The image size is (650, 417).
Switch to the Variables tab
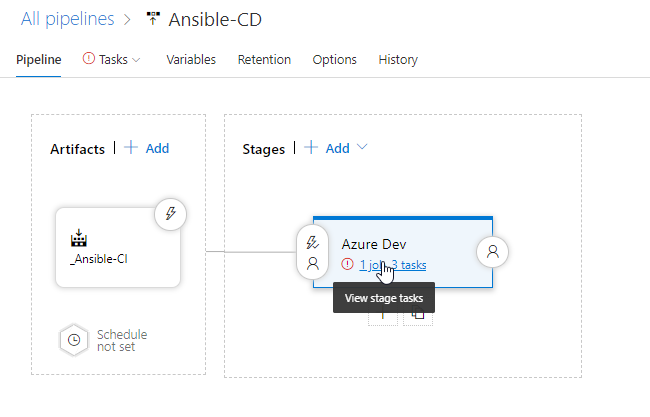pyautogui.click(x=191, y=60)
